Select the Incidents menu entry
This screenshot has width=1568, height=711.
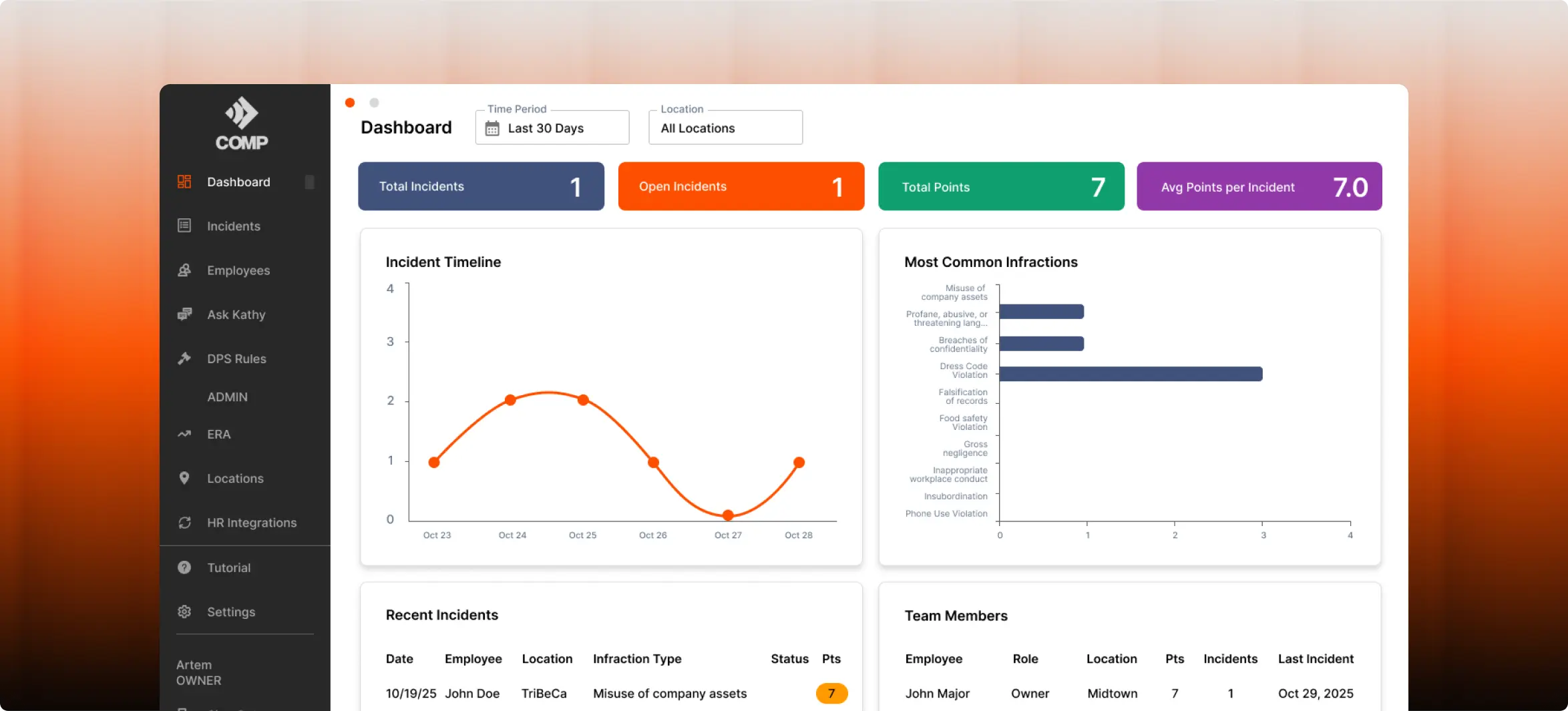234,226
